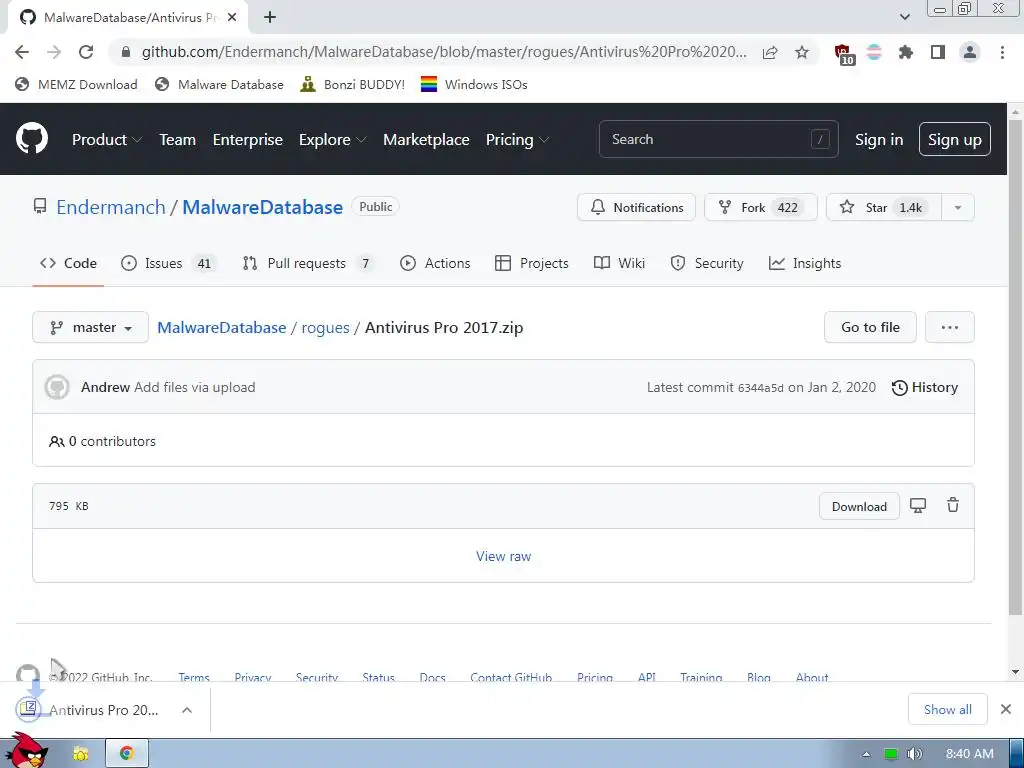The image size is (1024, 768).
Task: Click the page vertical scrollbar thumb
Action: point(1015,367)
